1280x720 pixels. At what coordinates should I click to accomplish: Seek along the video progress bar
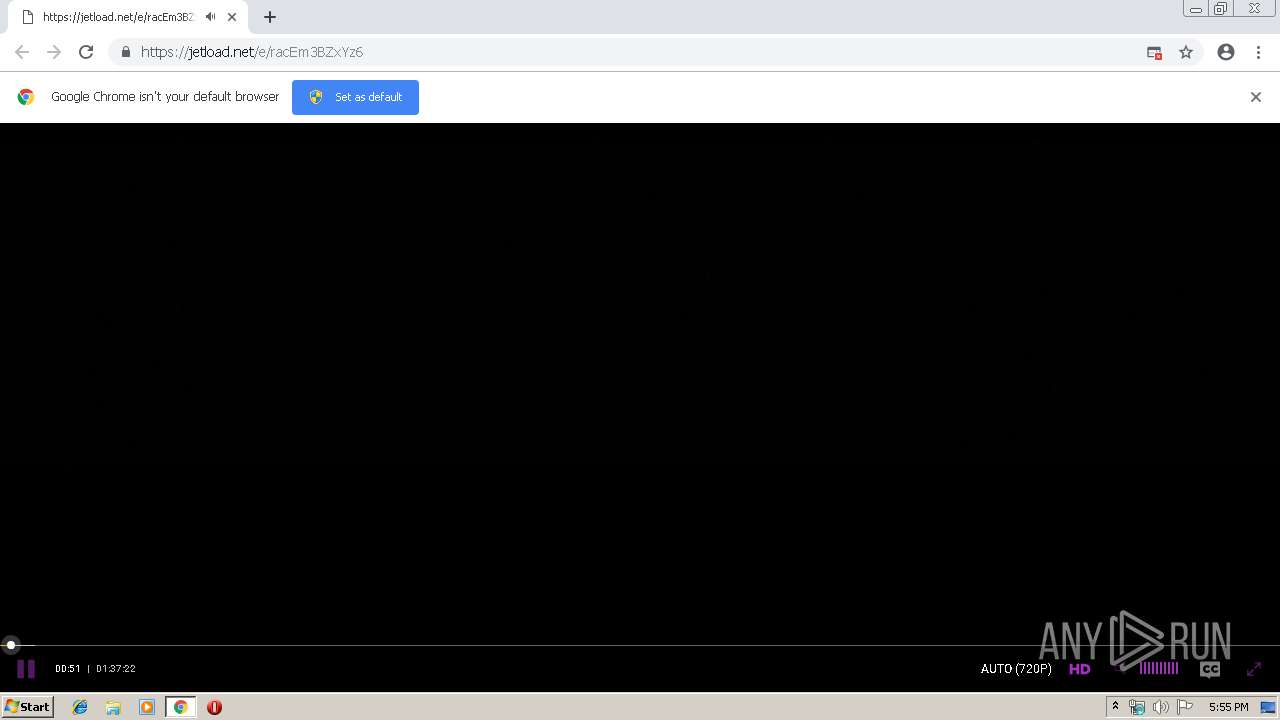coord(640,646)
